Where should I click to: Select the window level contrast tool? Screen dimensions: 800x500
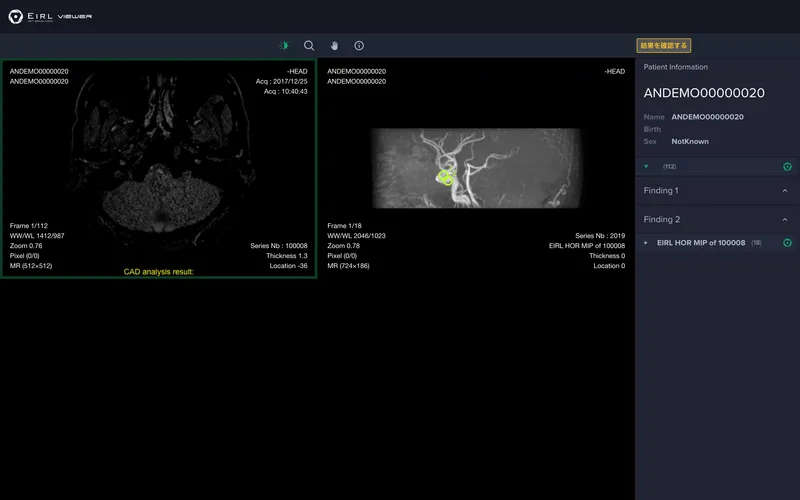[283, 46]
